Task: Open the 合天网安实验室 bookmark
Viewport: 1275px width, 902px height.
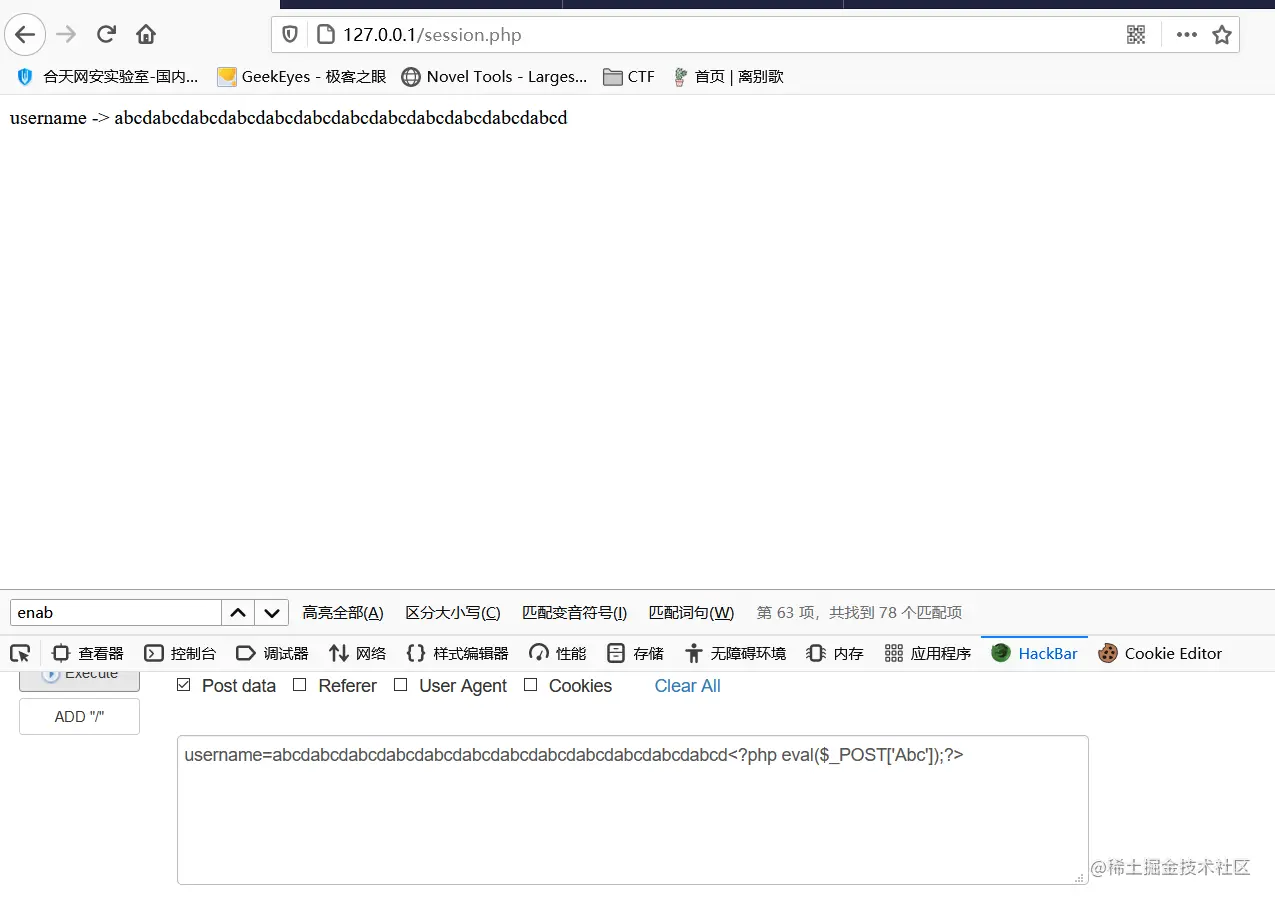Action: point(107,76)
